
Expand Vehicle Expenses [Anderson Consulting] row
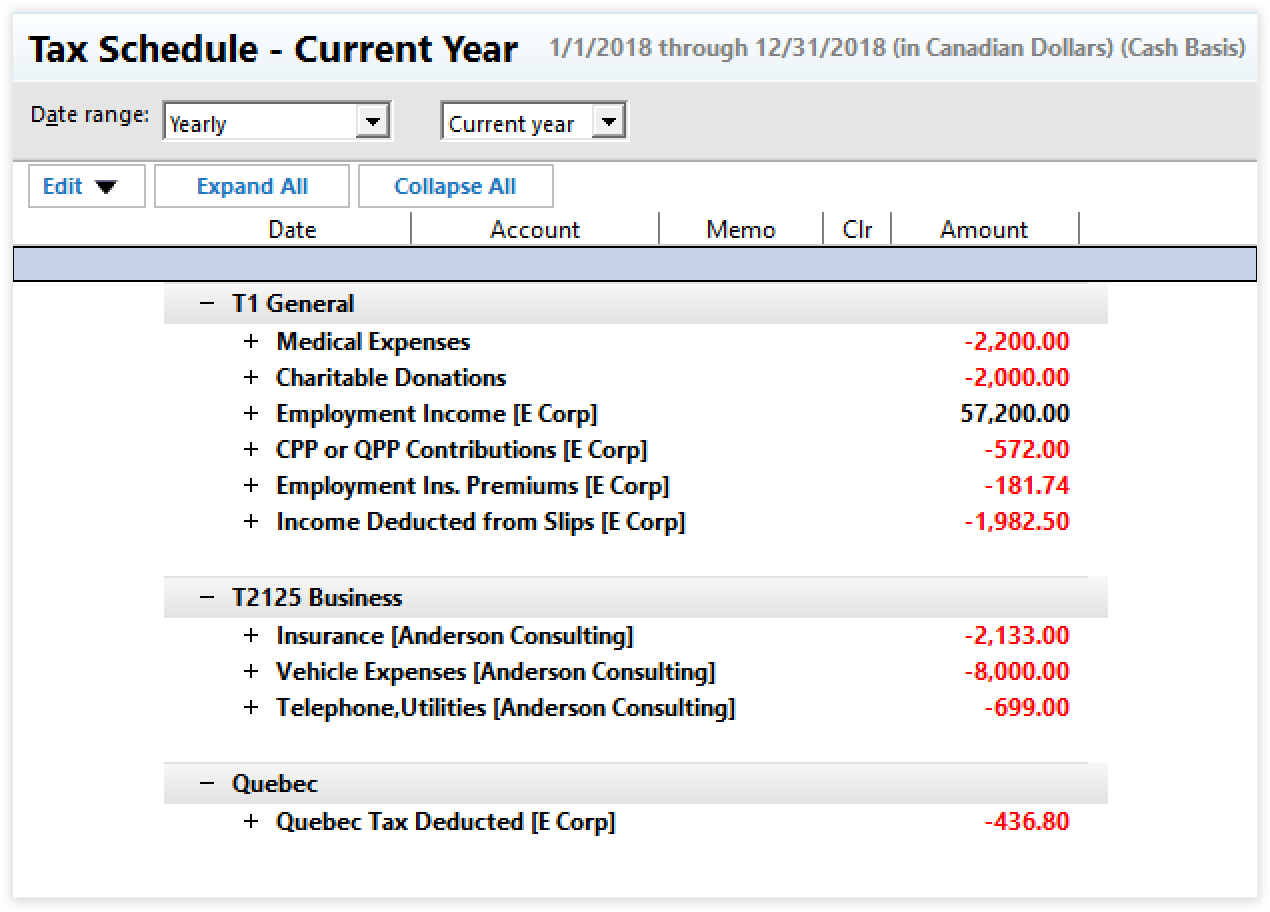[251, 672]
